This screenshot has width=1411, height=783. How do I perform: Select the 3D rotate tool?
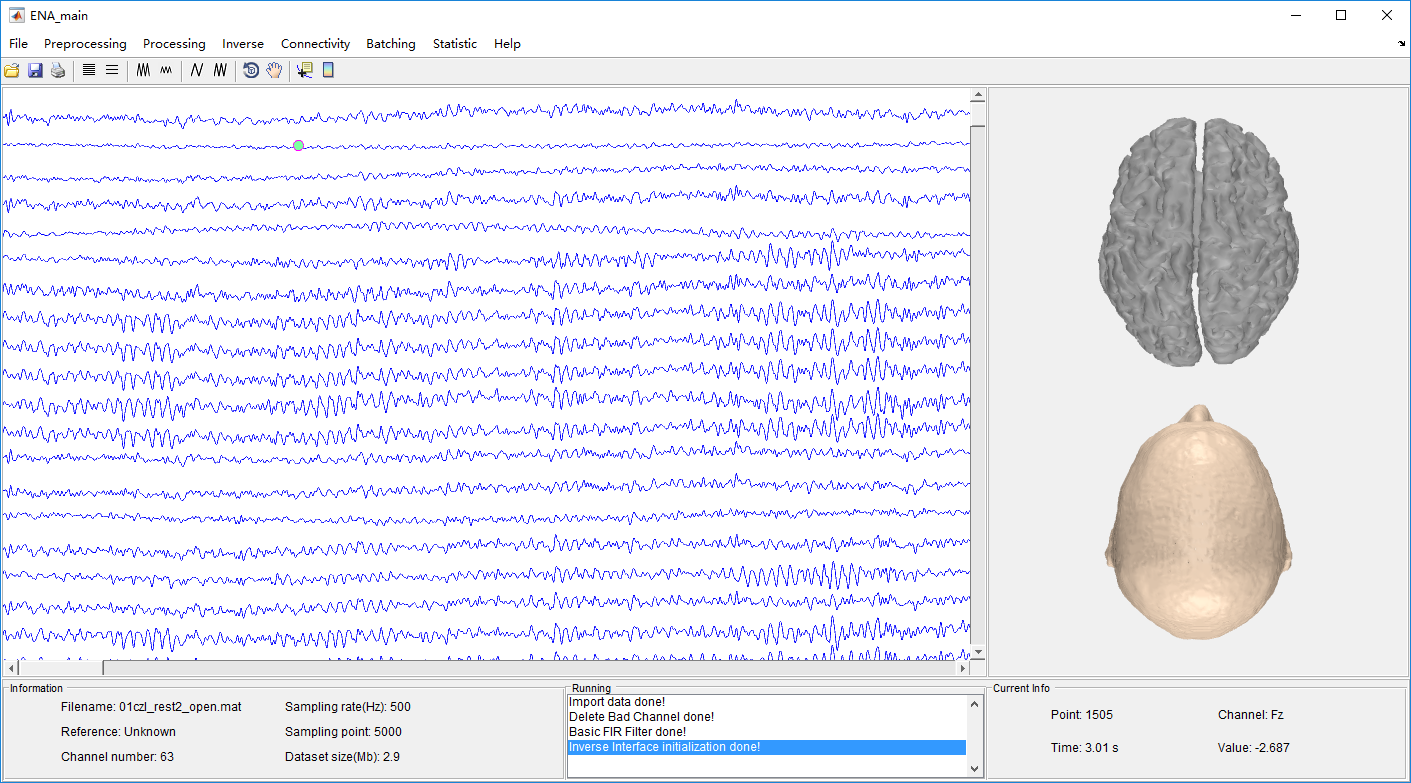pos(251,70)
